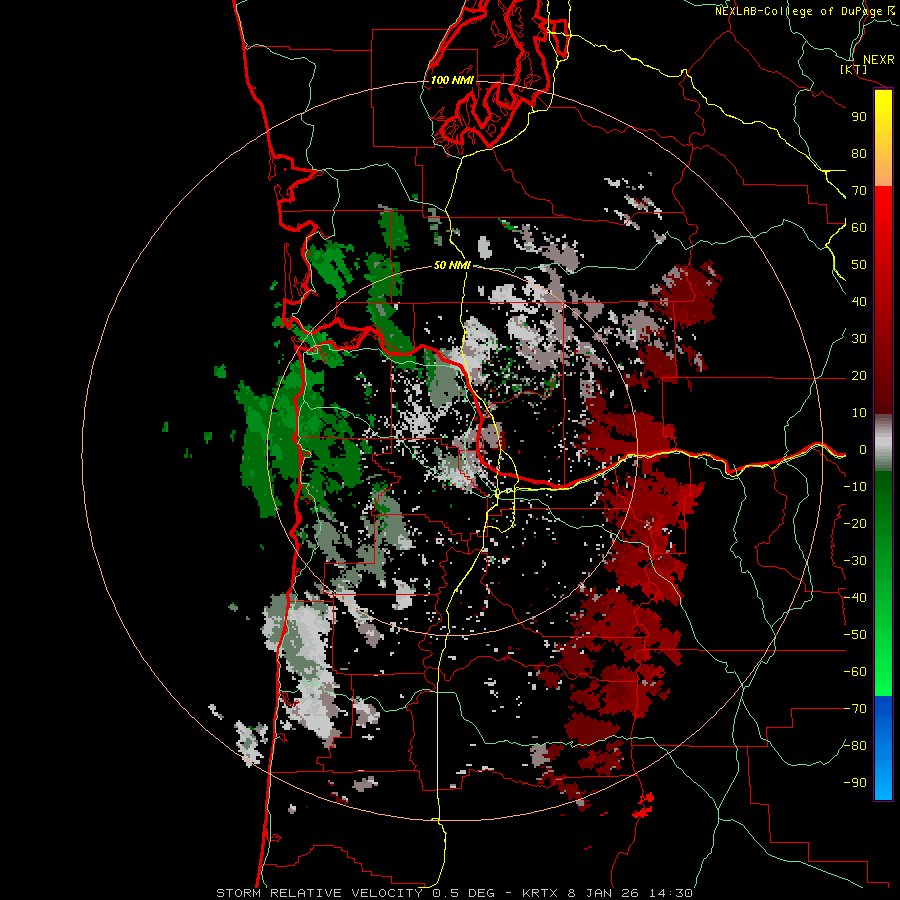This screenshot has height=900, width=900.
Task: Click the 40 value on the velocity scale
Action: tap(859, 302)
